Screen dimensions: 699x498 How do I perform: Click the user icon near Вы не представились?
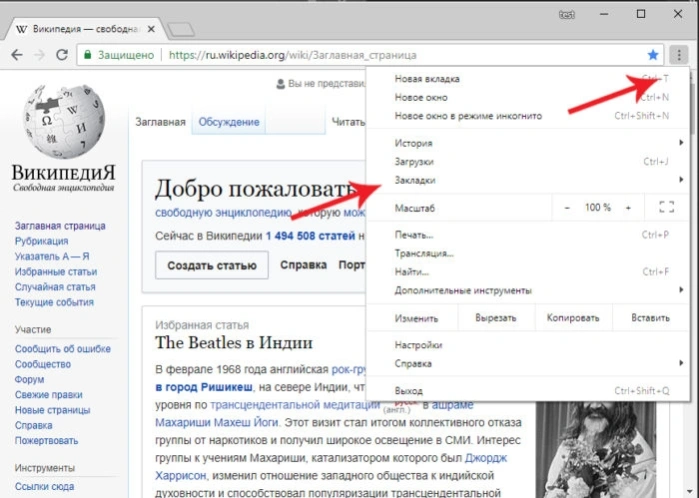click(x=280, y=83)
